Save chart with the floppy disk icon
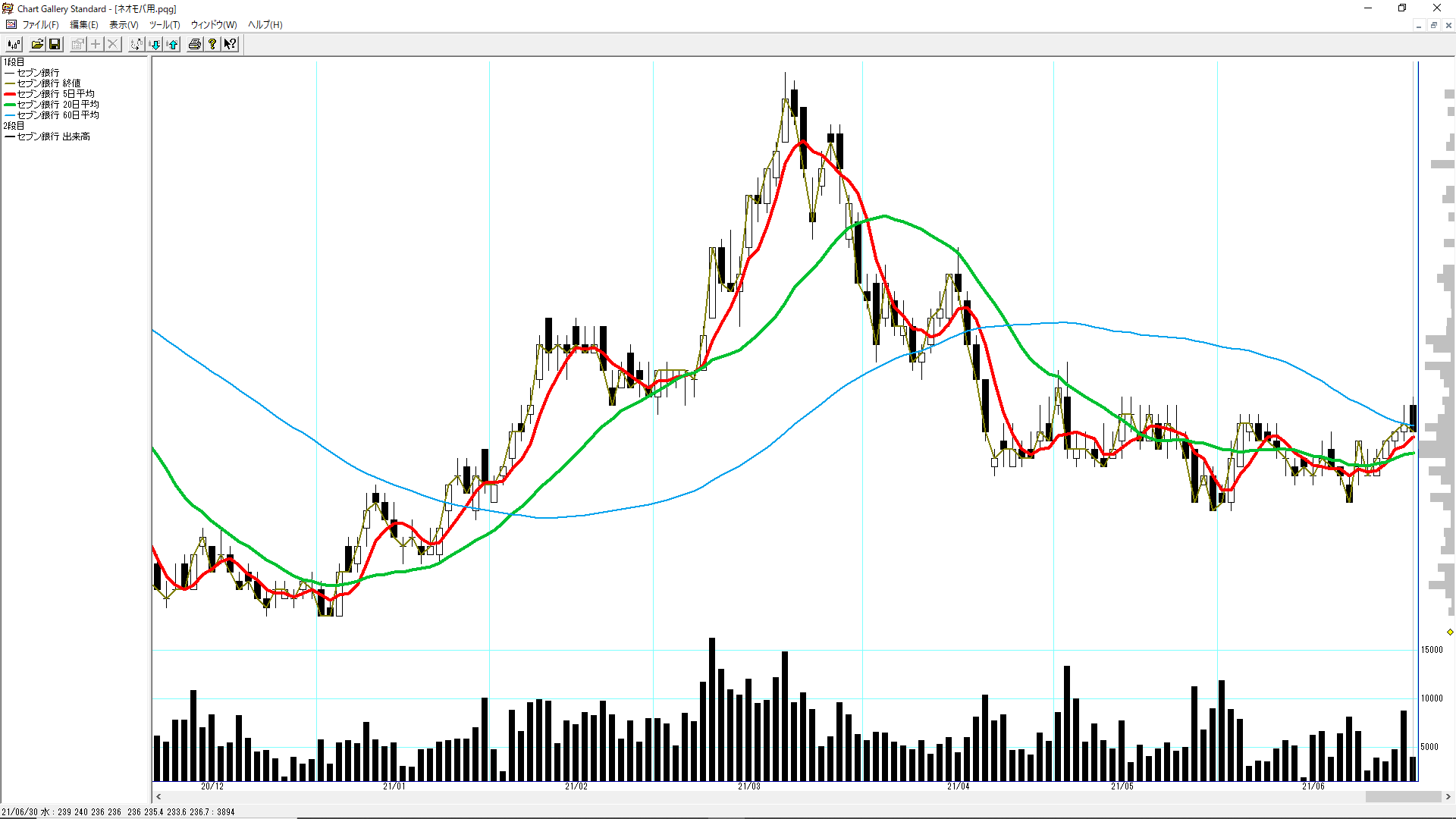This screenshot has height=819, width=1456. [54, 44]
